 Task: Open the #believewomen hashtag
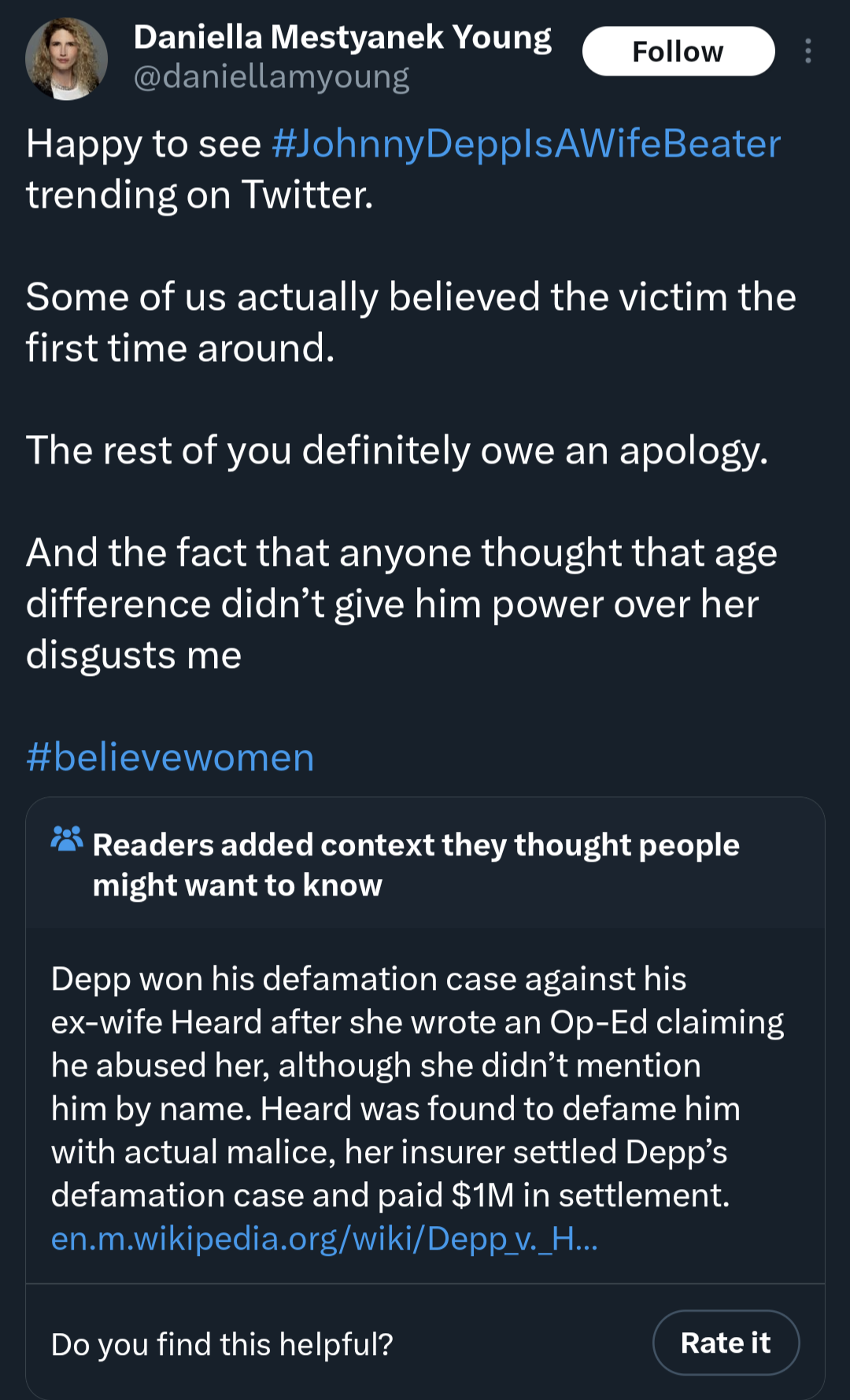tap(170, 758)
